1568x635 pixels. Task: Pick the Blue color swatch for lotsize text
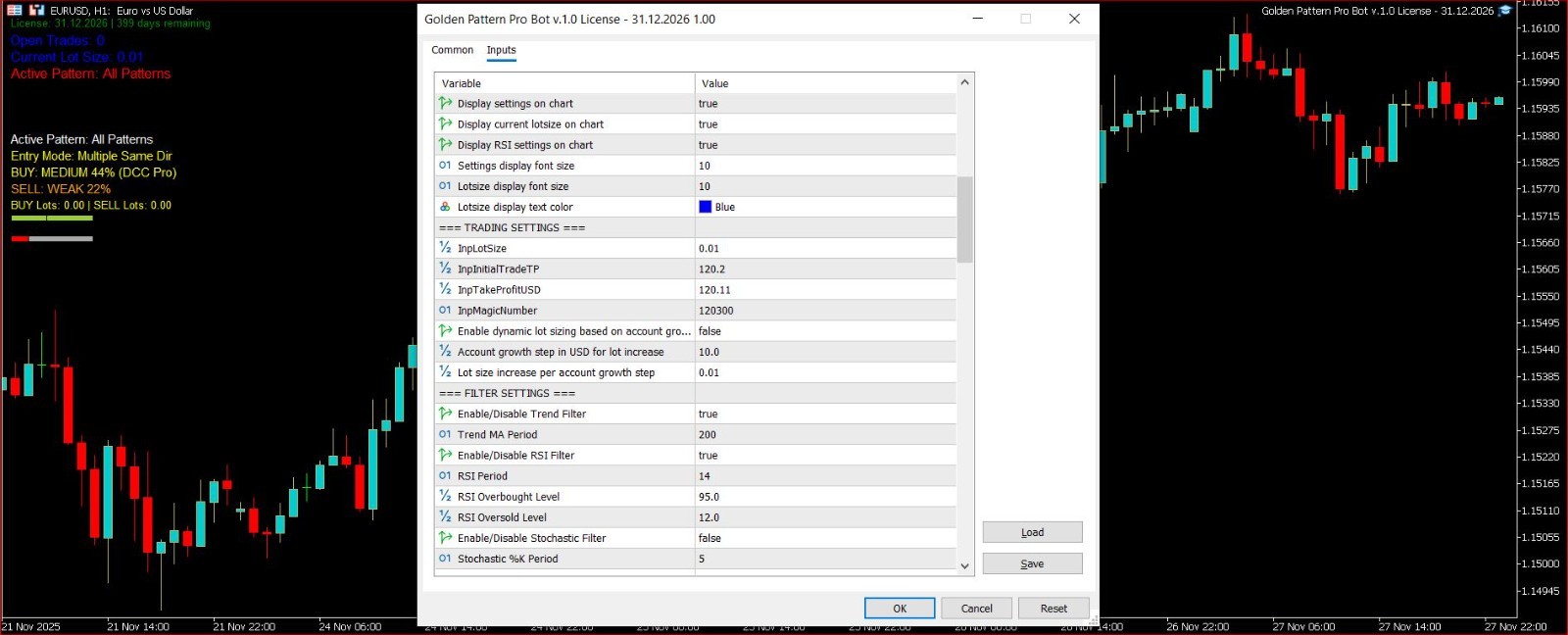[705, 207]
